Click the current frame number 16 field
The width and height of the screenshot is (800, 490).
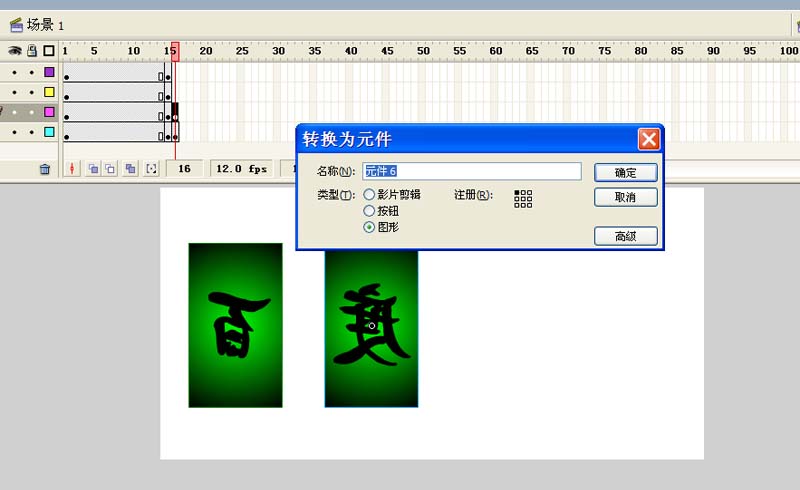pyautogui.click(x=184, y=168)
